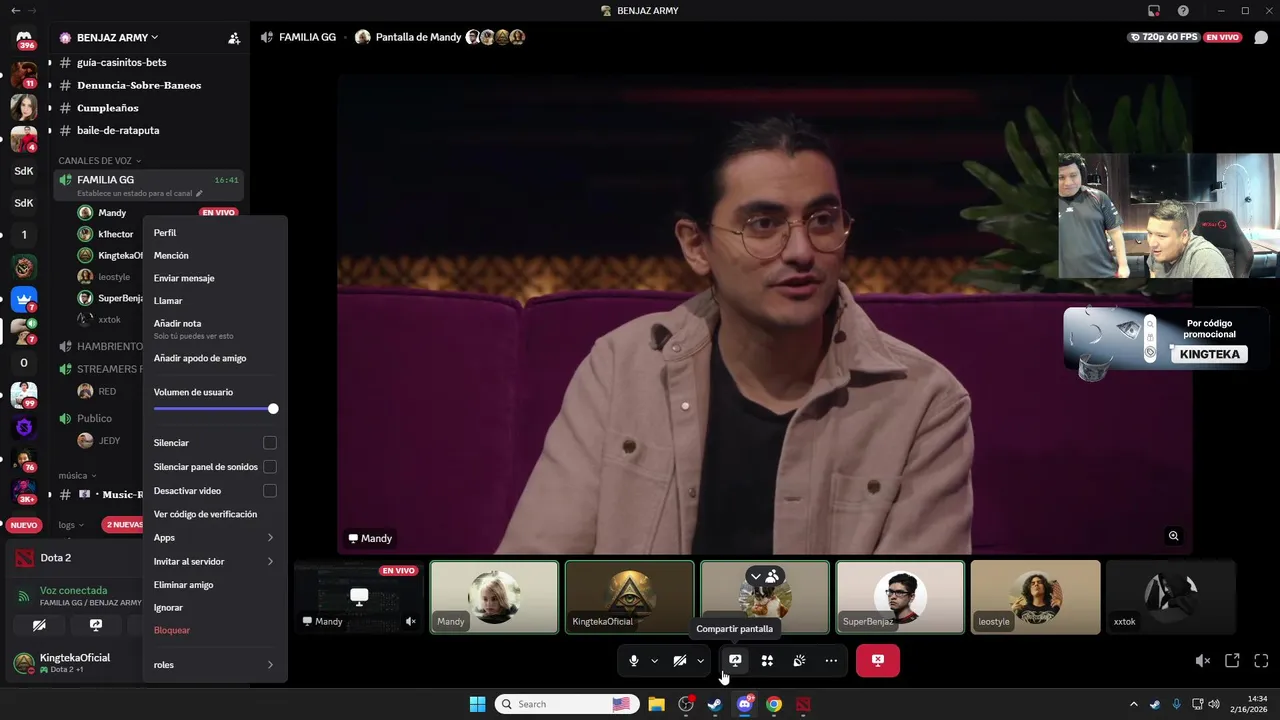Select Ver código de verificación
This screenshot has height=720, width=1280.
point(215,514)
